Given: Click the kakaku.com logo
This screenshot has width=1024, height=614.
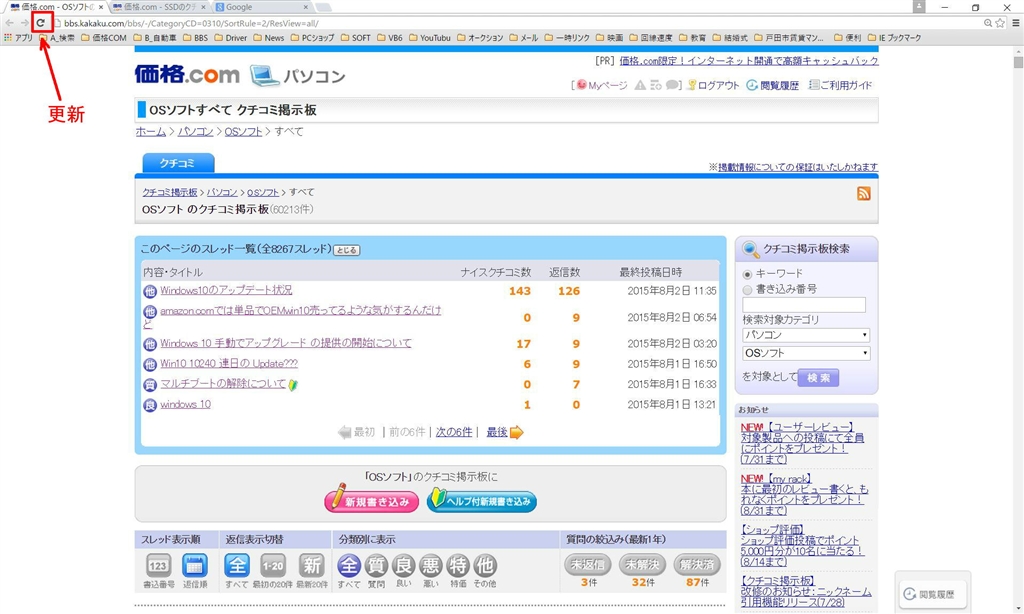Looking at the screenshot, I should pos(187,74).
